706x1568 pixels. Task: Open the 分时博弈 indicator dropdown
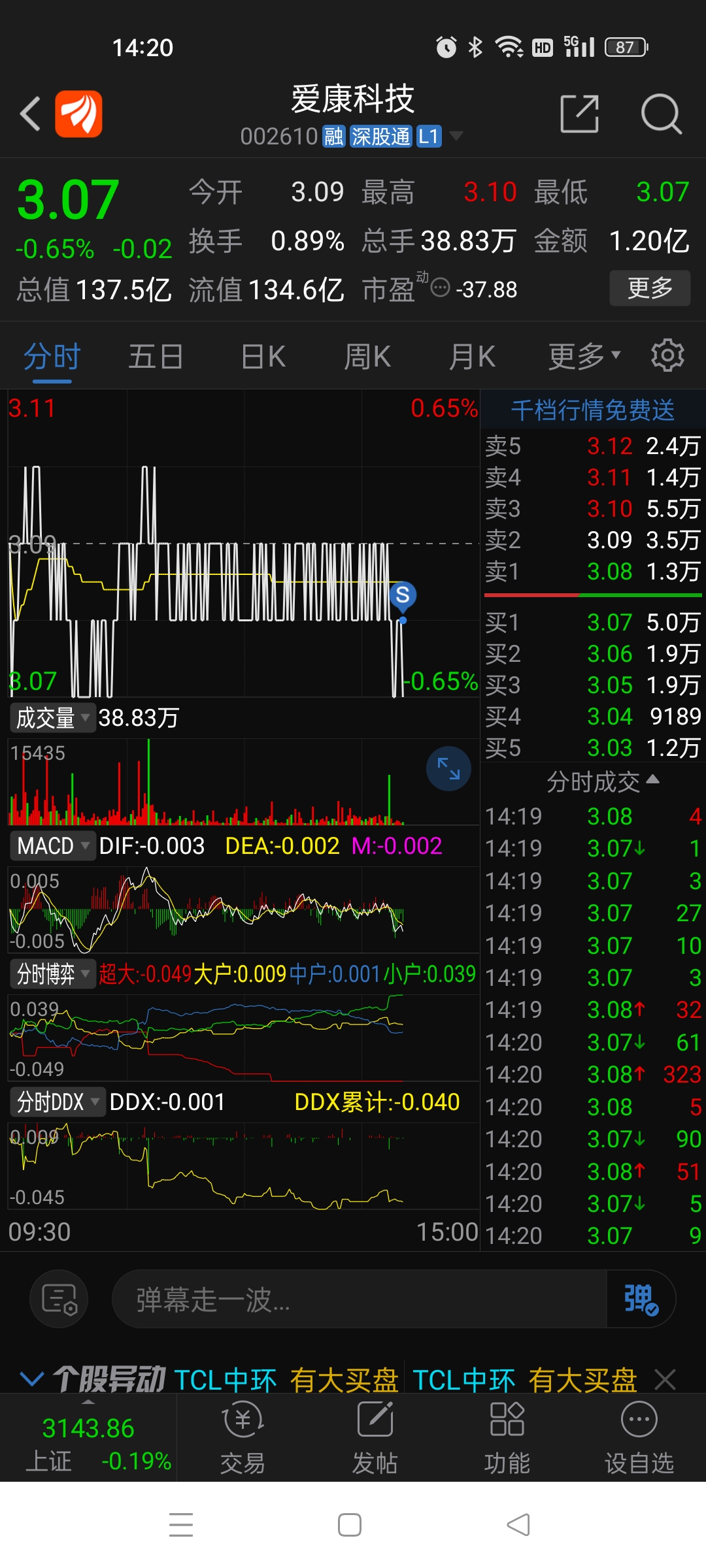click(52, 973)
